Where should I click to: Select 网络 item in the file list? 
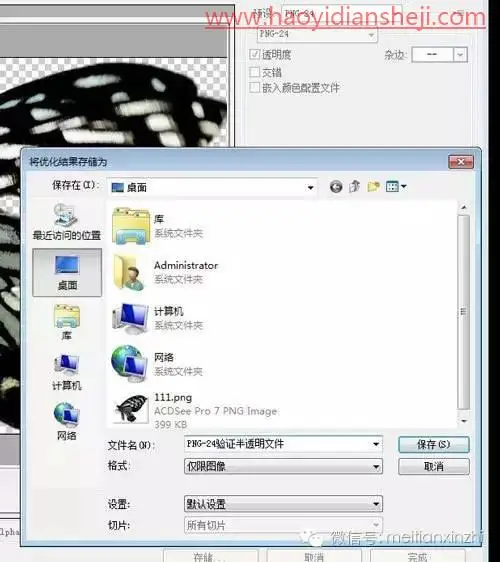coord(158,364)
